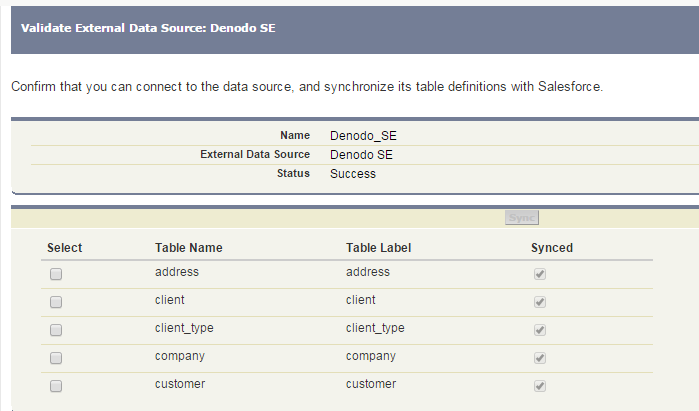Click the Synced checkbox for client

point(540,301)
